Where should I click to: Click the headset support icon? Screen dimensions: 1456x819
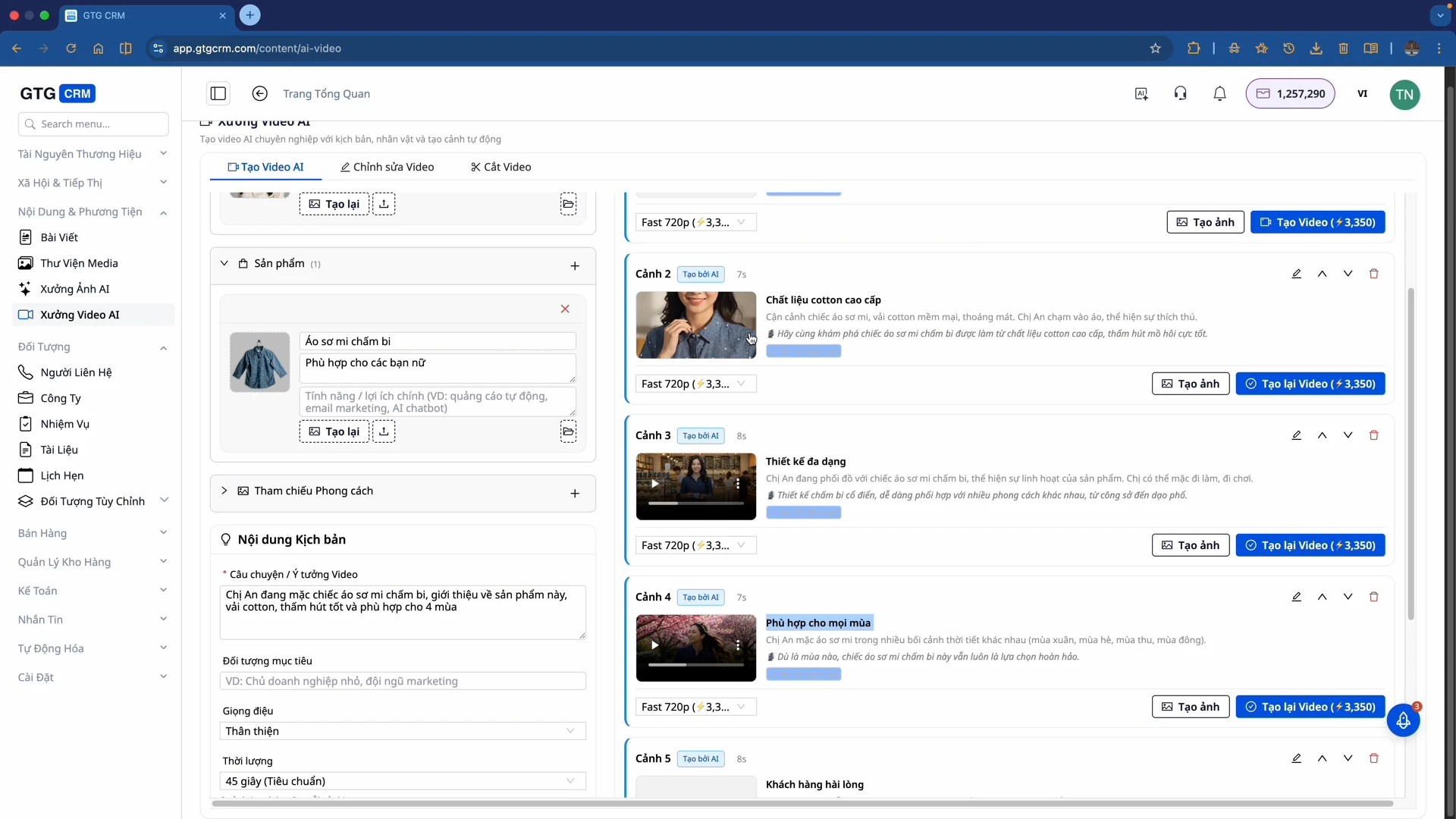(1180, 94)
